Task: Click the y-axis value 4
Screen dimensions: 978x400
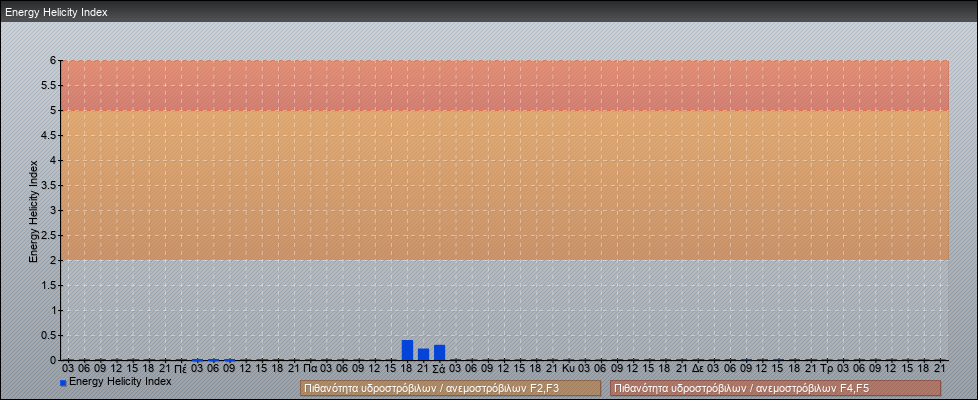Action: click(54, 160)
